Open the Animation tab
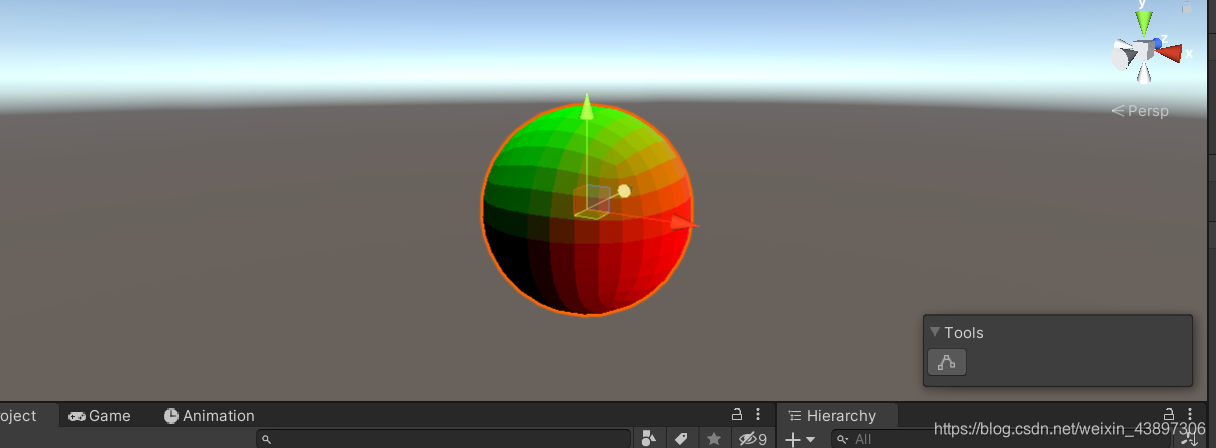1216x448 pixels. pos(209,416)
